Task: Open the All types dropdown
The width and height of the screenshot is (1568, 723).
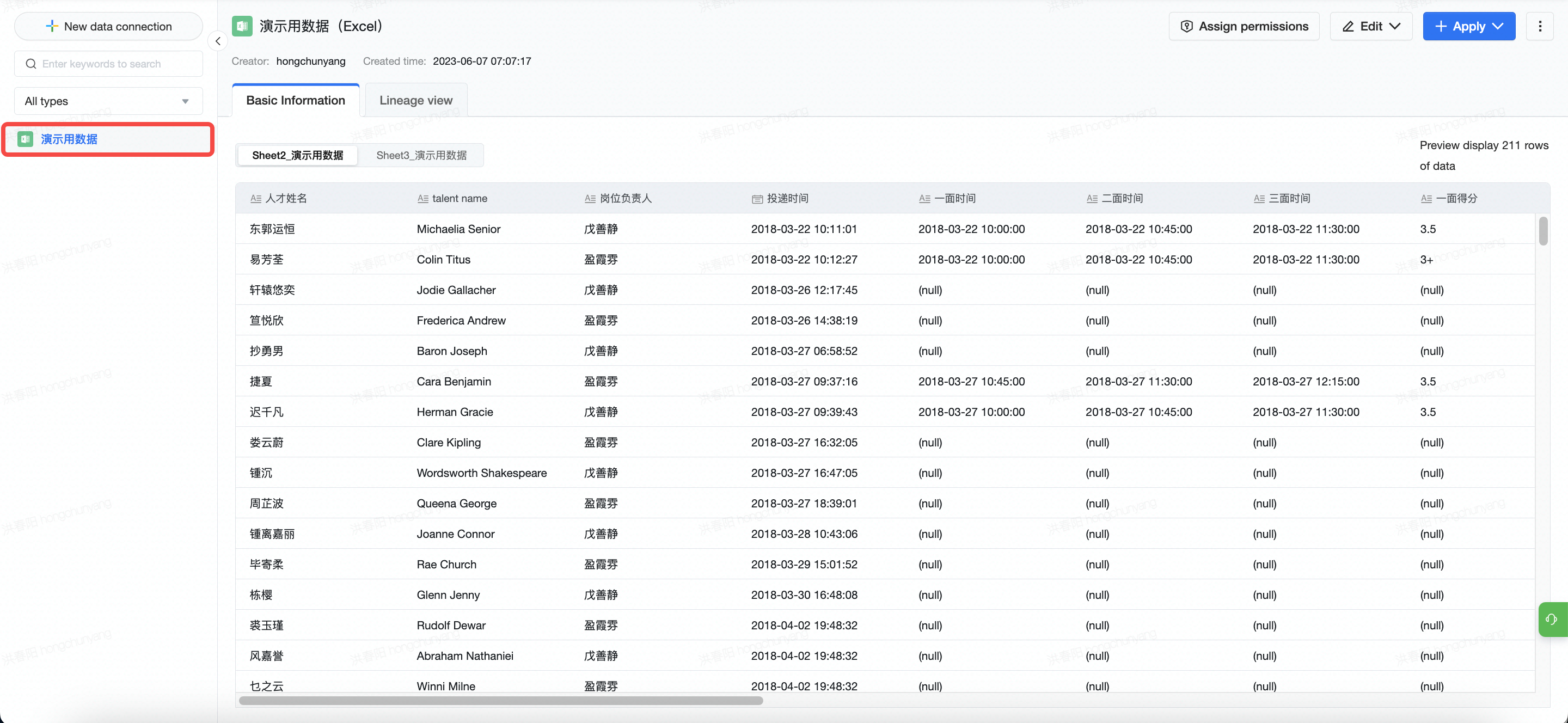Action: 108,101
